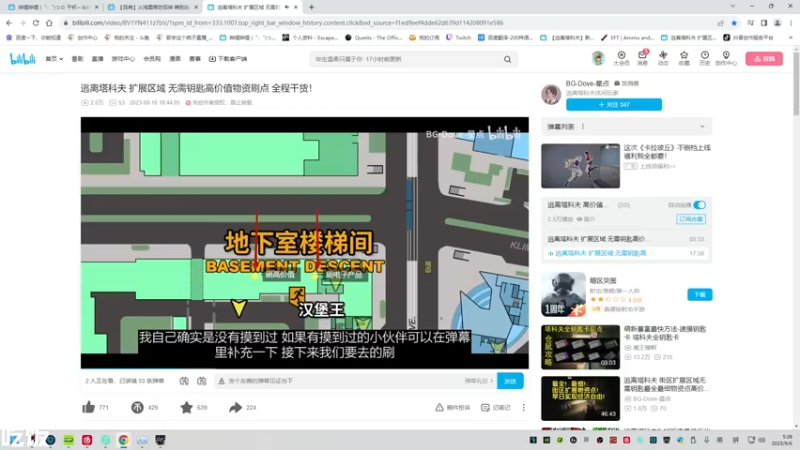The image size is (800, 450).
Task: Open the 漫画 navigation item
Action: coord(175,59)
